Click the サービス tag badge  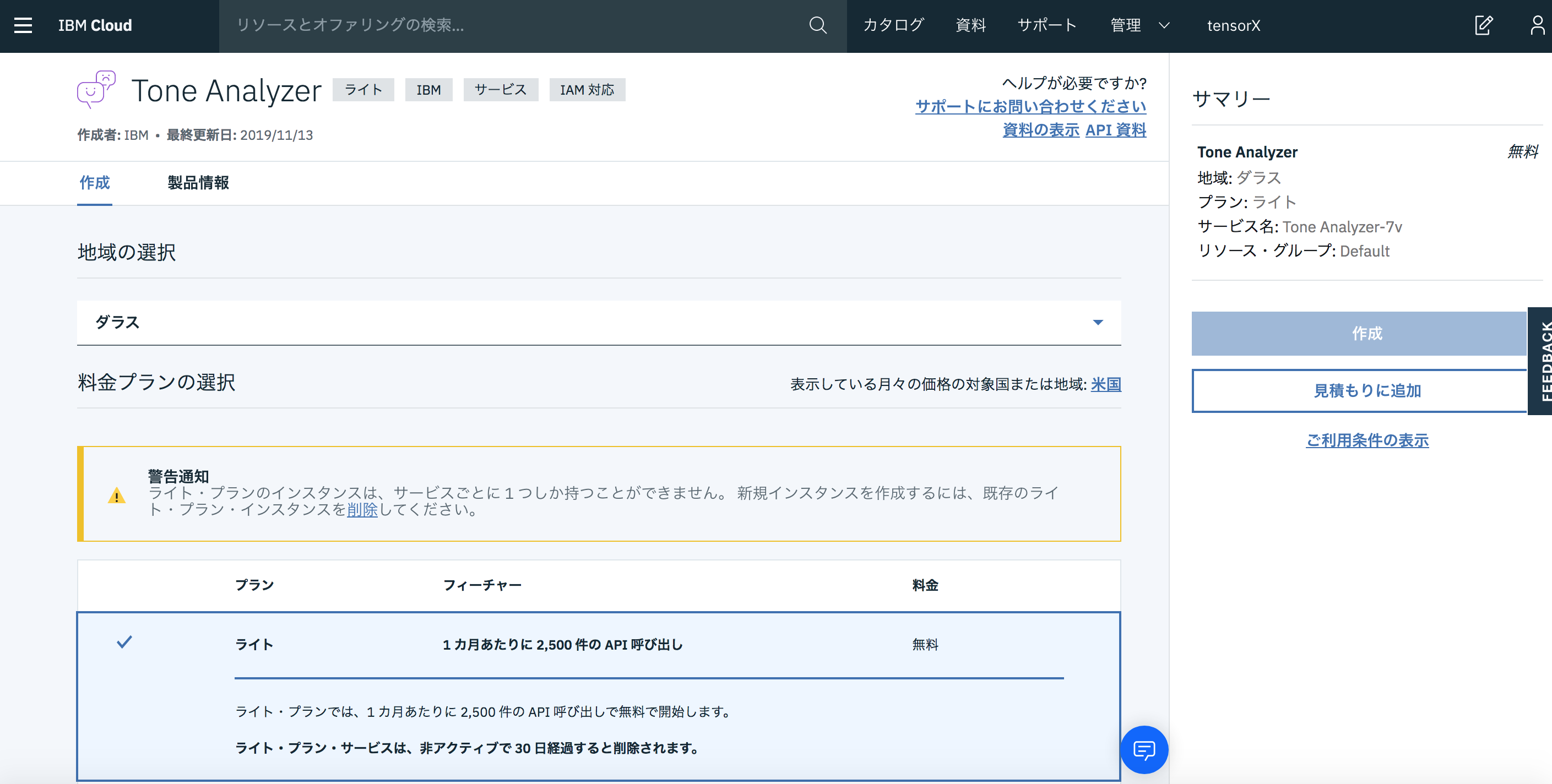pos(501,90)
